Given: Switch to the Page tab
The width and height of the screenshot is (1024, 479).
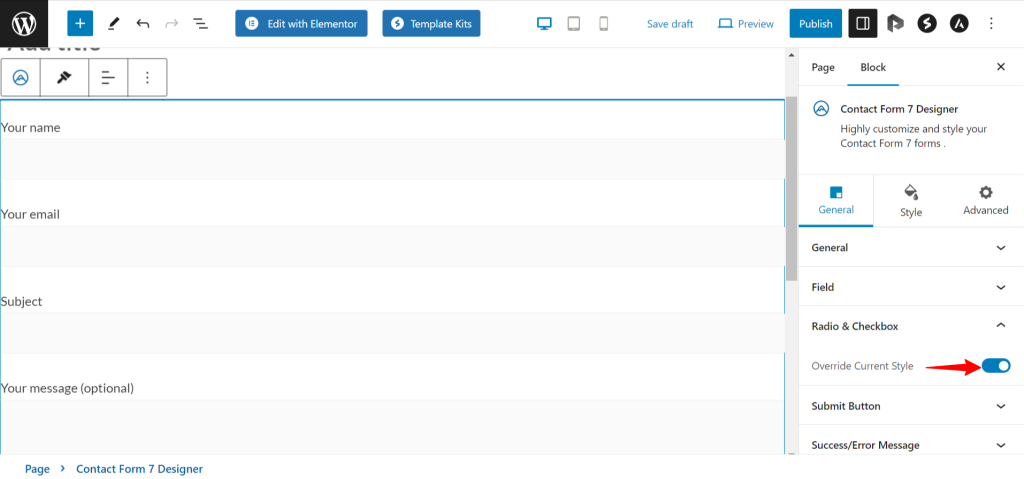Looking at the screenshot, I should [x=823, y=67].
